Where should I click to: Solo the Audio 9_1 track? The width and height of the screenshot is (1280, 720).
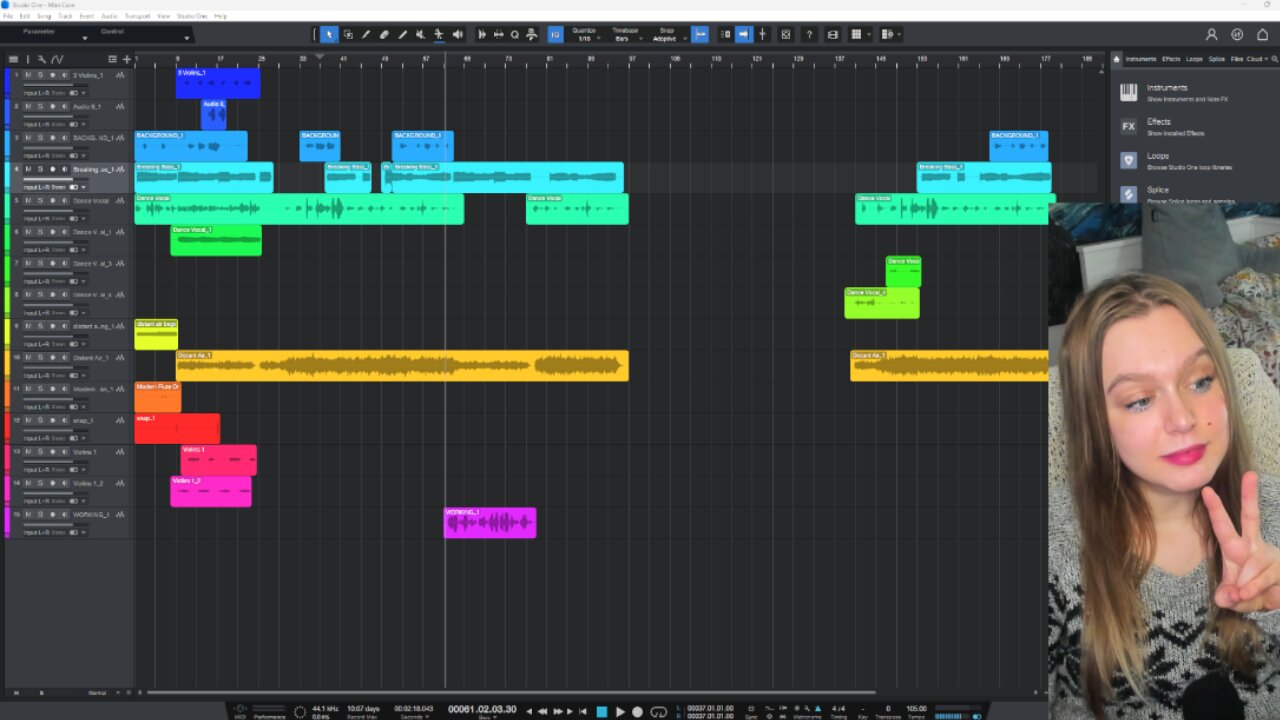coord(40,106)
